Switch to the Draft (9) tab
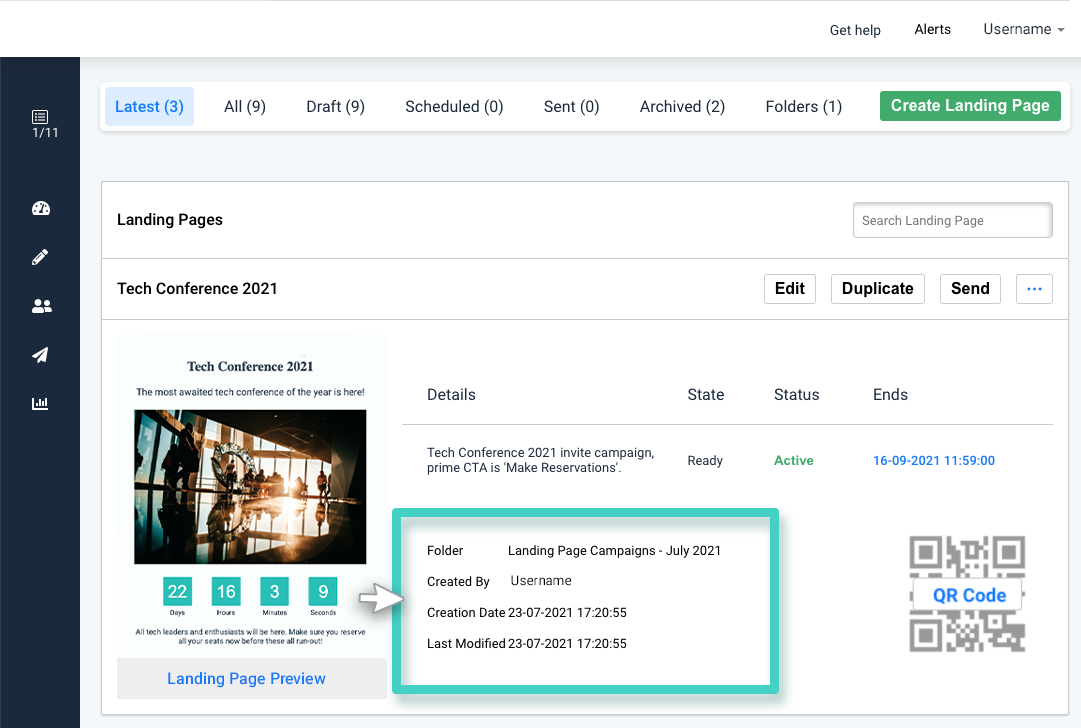 tap(335, 107)
